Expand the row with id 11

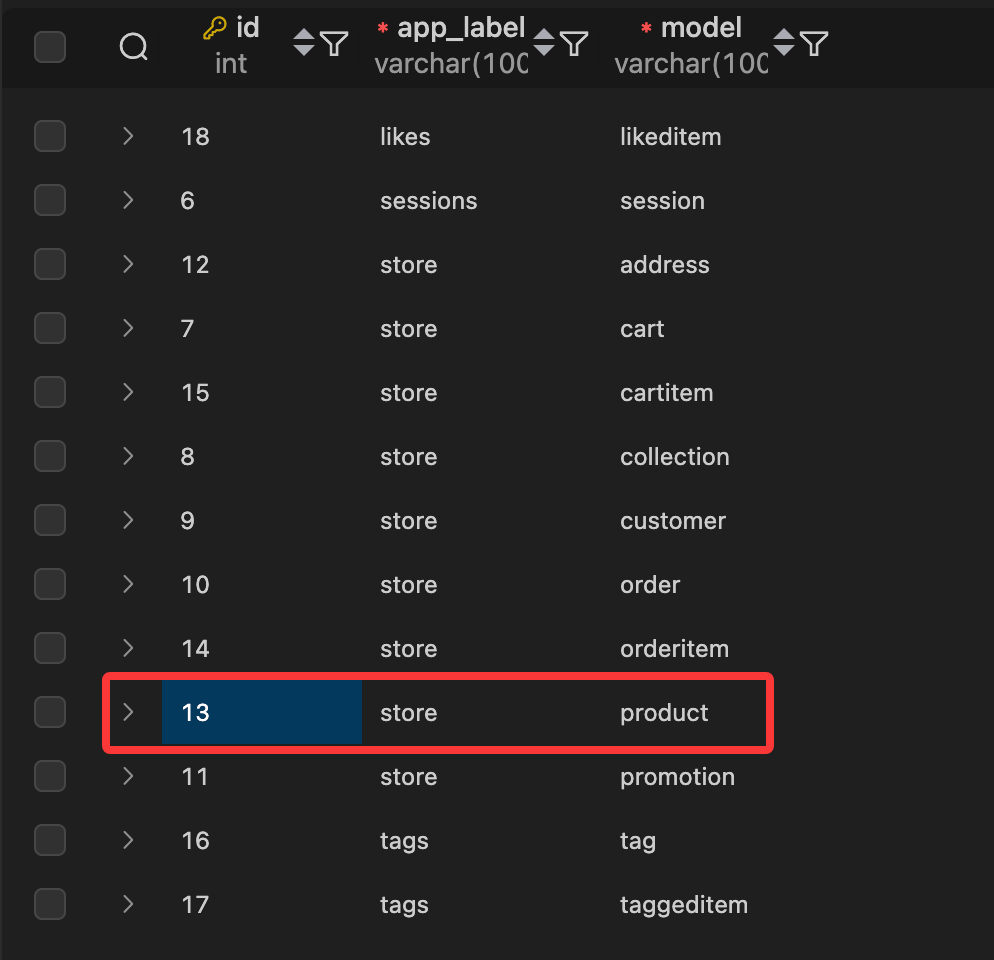click(x=128, y=777)
